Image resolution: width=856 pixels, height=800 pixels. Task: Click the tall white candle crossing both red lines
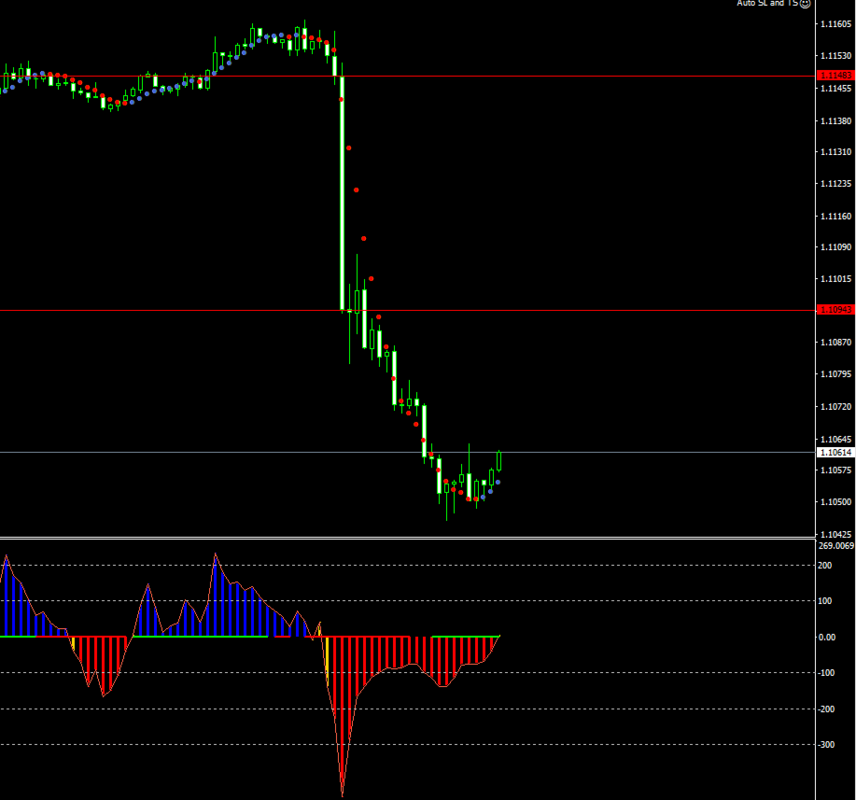click(342, 194)
